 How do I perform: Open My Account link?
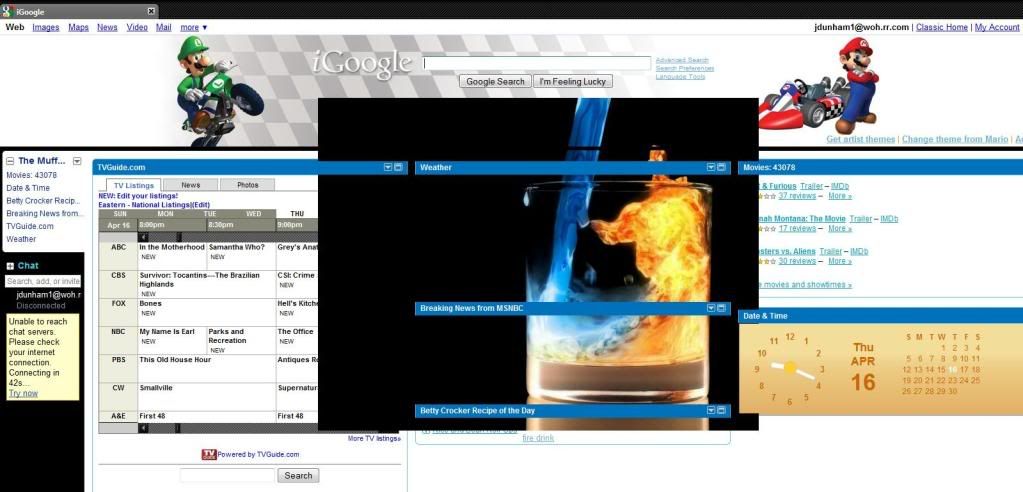coord(996,27)
